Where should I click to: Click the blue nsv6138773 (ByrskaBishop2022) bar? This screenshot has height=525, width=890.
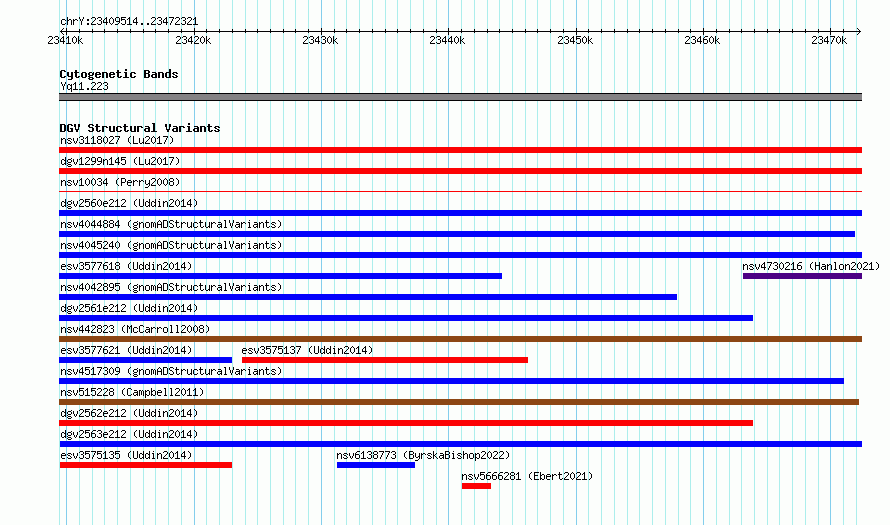[x=376, y=465]
